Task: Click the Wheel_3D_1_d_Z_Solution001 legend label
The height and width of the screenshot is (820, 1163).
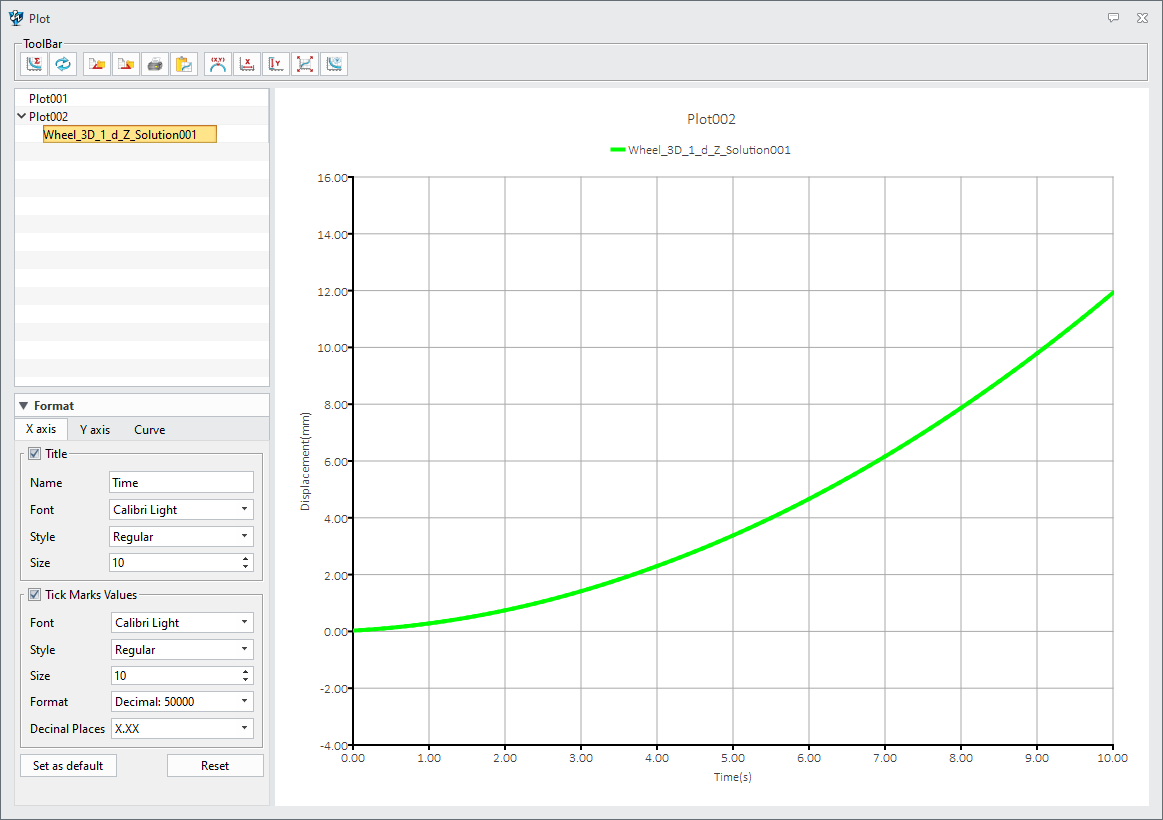Action: tap(709, 150)
